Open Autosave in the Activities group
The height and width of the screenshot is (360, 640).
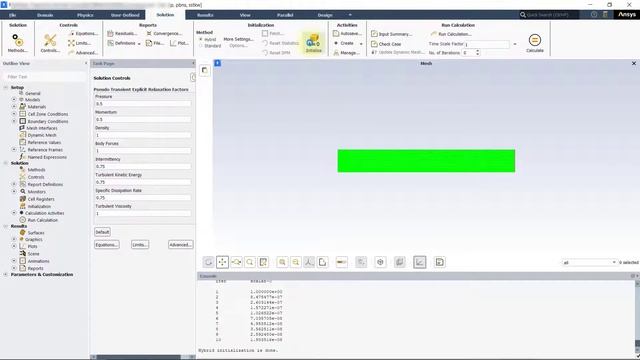point(347,33)
